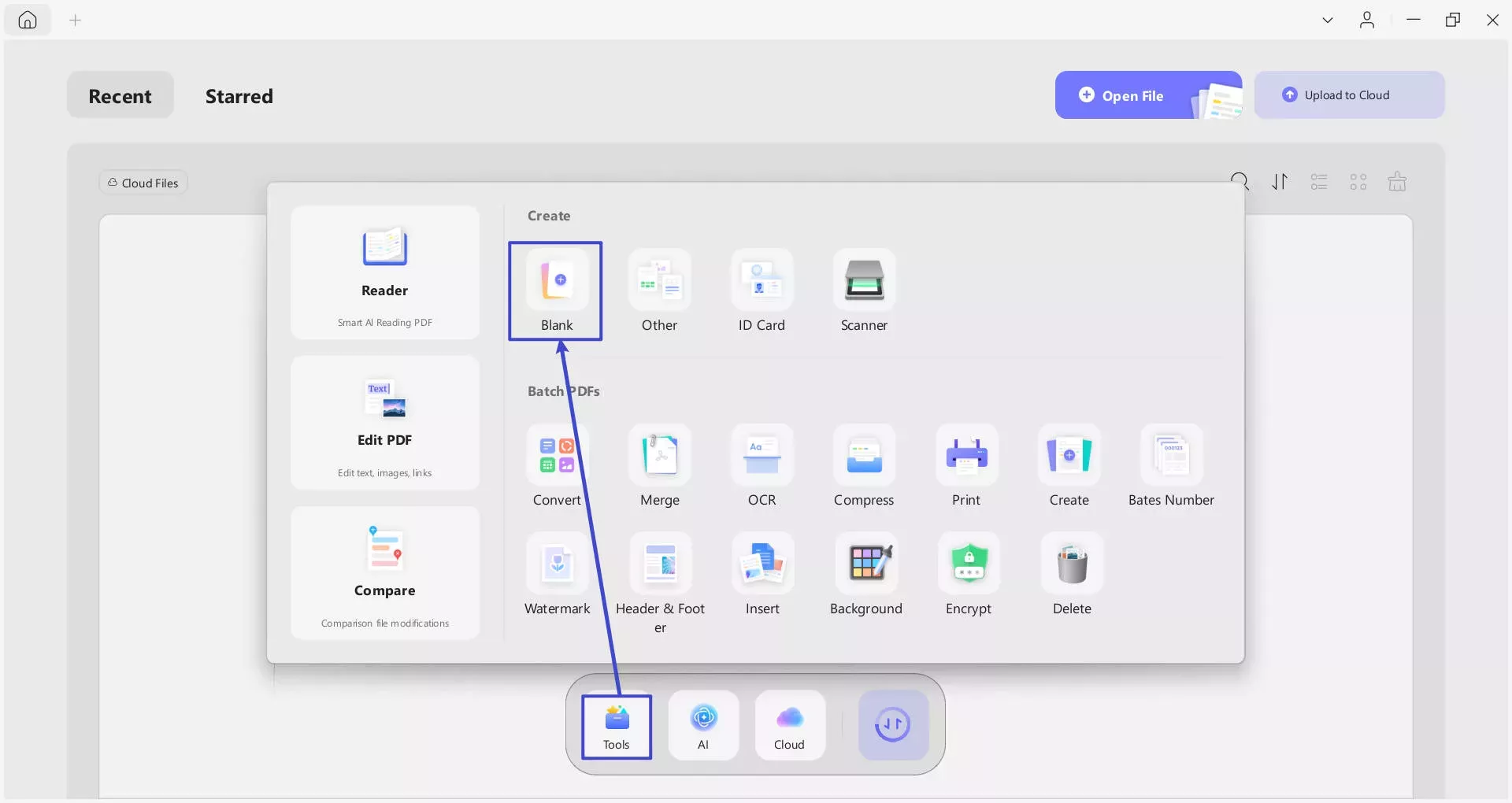This screenshot has width=1512, height=803.
Task: Select the Bates Number tool
Action: click(1170, 464)
